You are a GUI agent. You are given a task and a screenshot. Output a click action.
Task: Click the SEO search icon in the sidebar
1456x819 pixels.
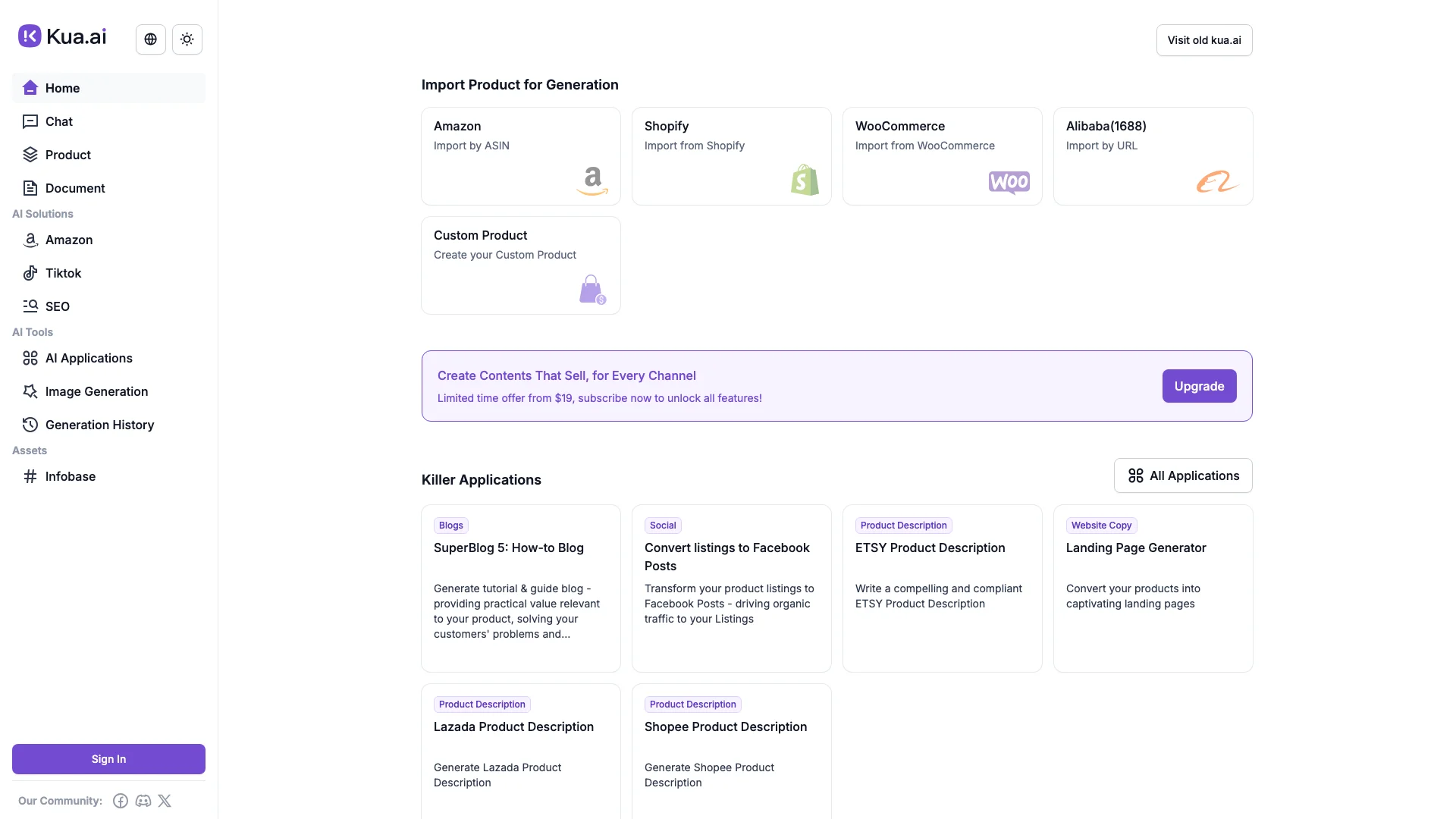tap(30, 306)
